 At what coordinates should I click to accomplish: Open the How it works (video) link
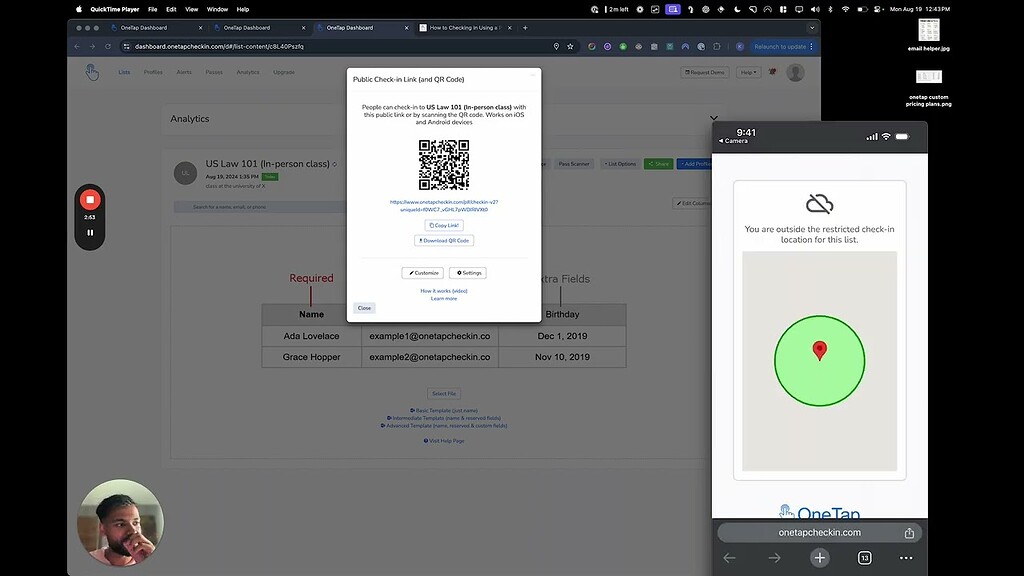443,291
